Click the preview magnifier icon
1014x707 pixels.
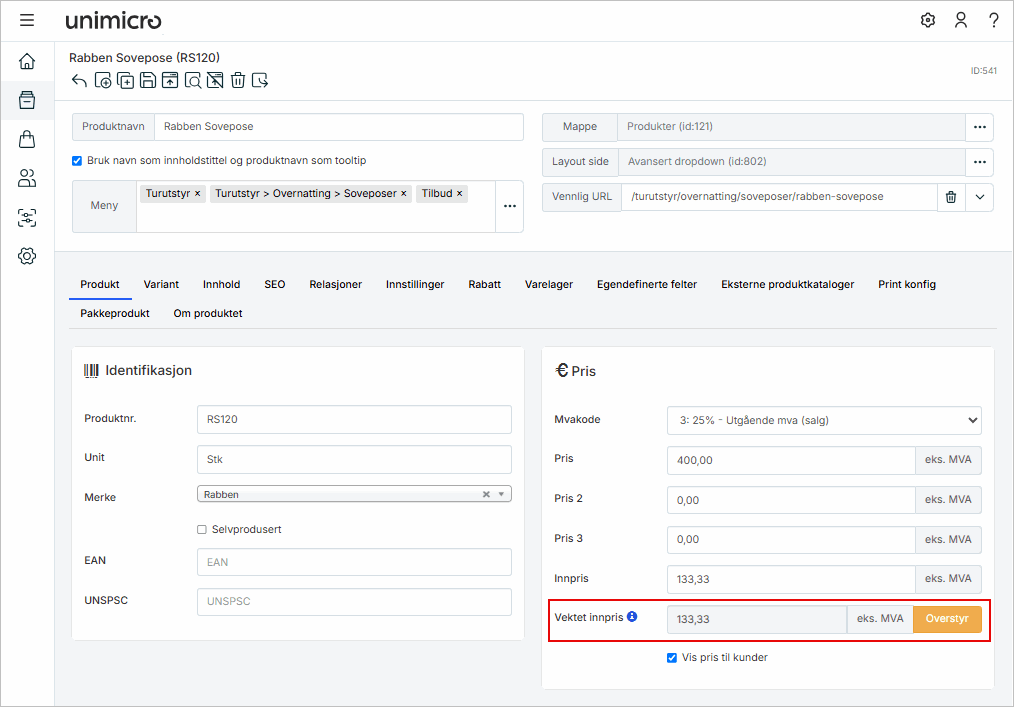193,80
